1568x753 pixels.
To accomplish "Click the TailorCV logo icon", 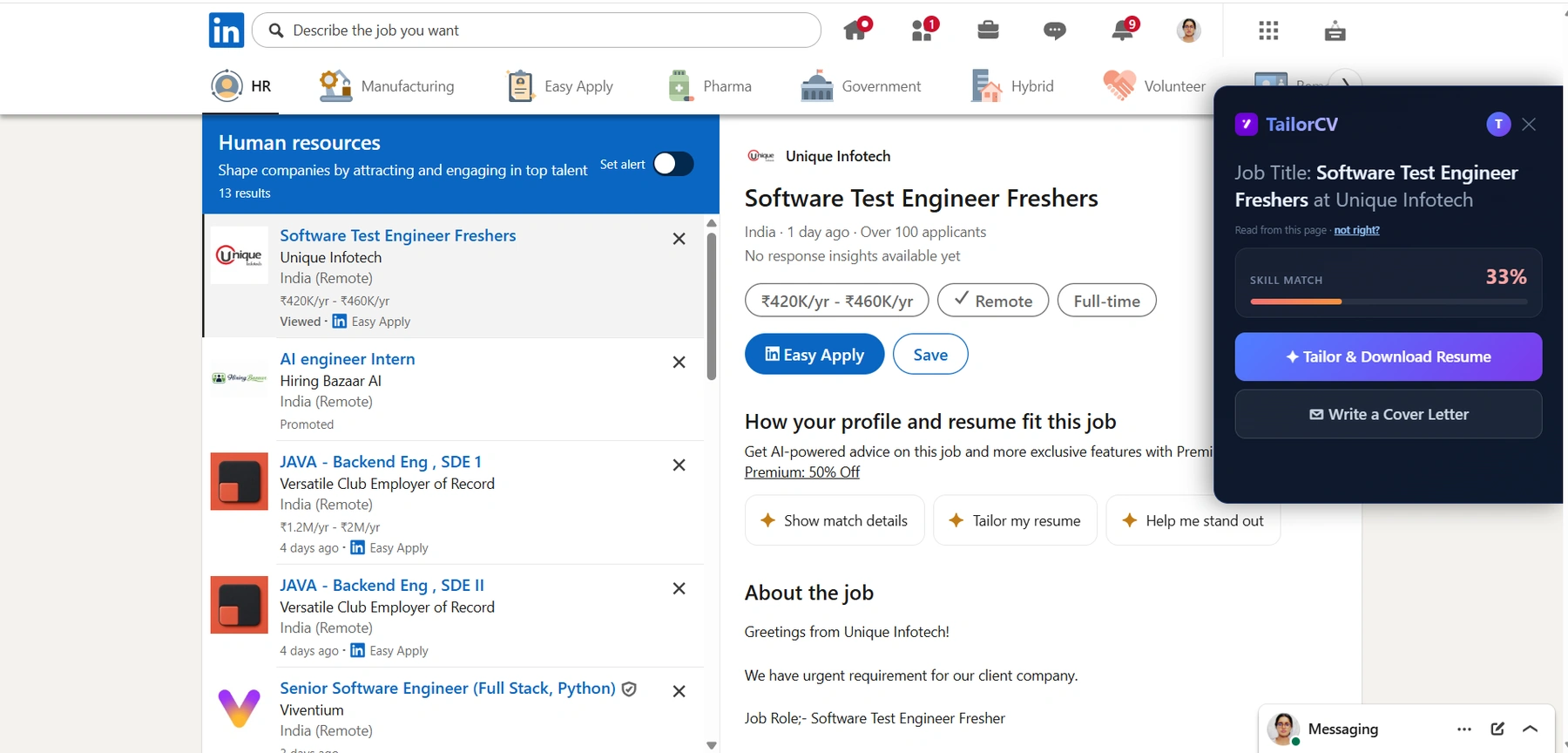I will (x=1247, y=125).
